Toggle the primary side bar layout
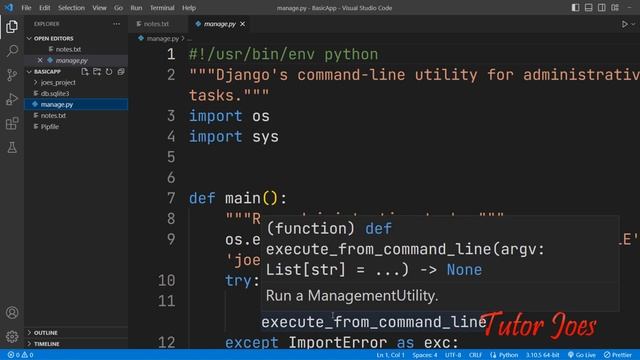 576,8
